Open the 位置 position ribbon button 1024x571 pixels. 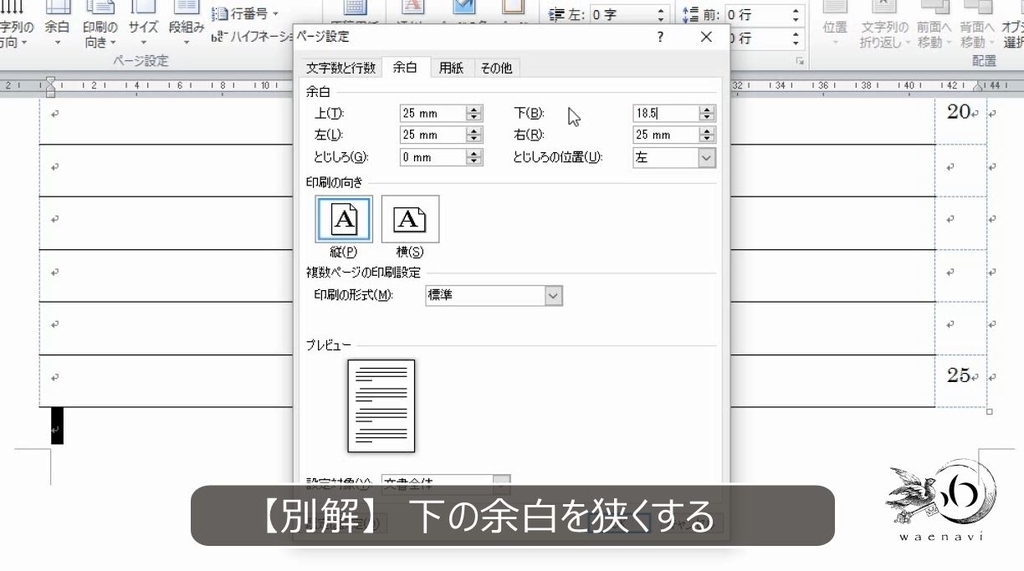pos(835,25)
